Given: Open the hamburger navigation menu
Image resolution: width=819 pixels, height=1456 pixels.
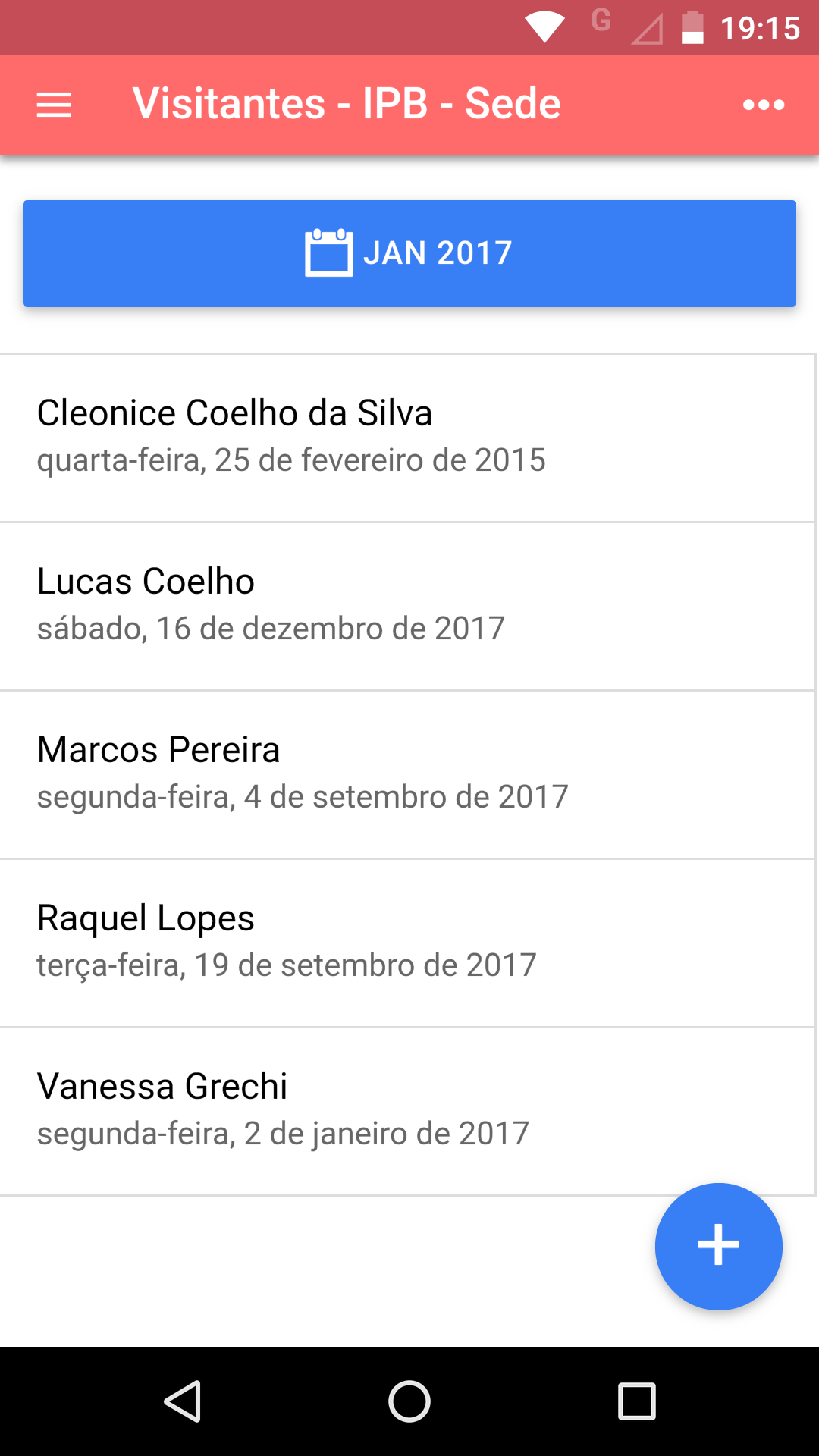Looking at the screenshot, I should click(54, 105).
